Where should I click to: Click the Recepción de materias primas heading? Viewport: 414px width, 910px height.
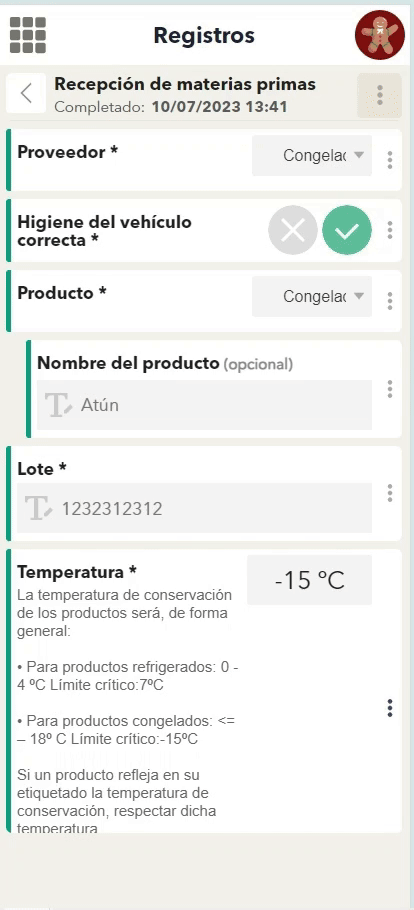point(185,84)
